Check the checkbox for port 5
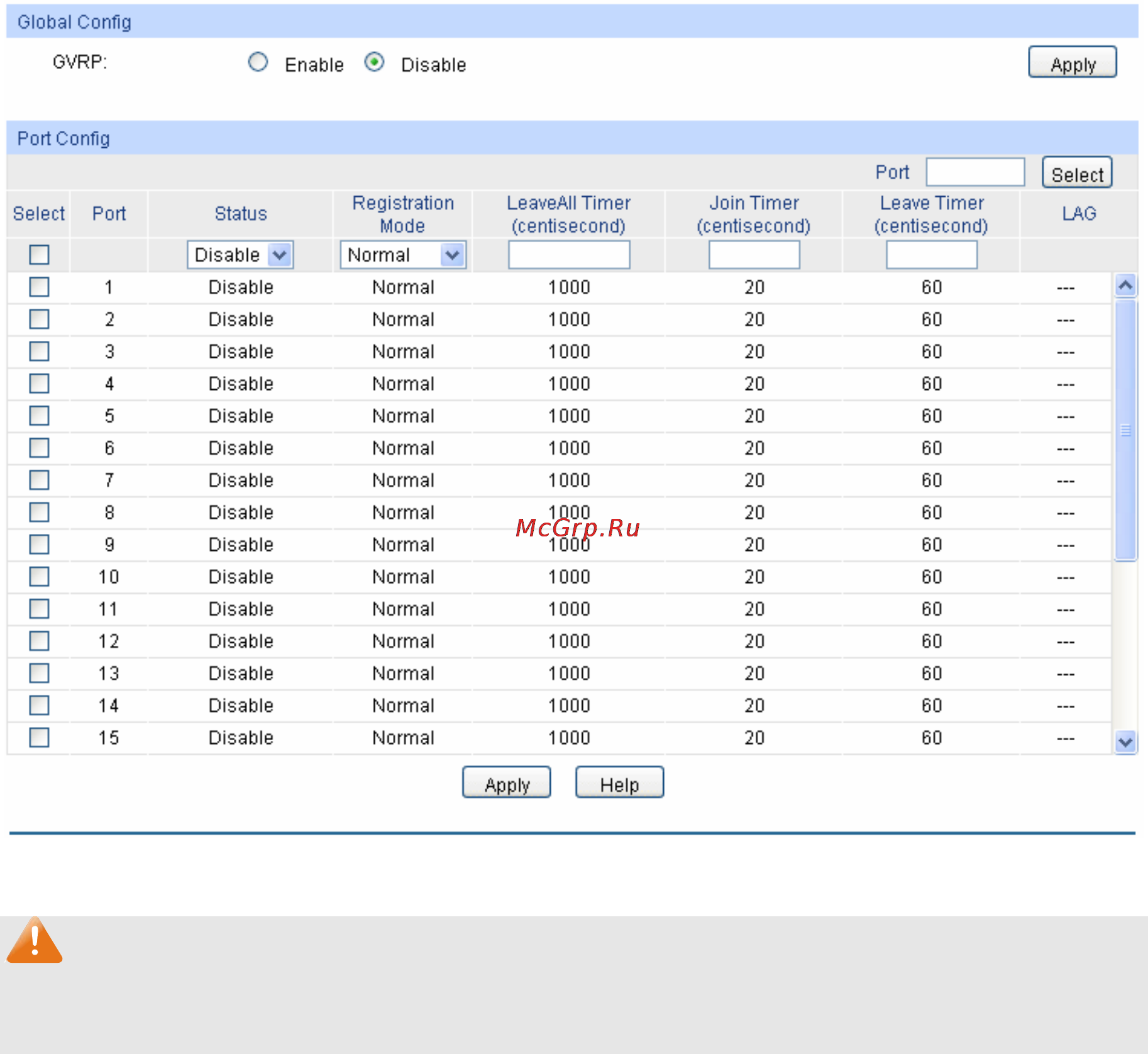This screenshot has width=1148, height=1054. [x=39, y=416]
